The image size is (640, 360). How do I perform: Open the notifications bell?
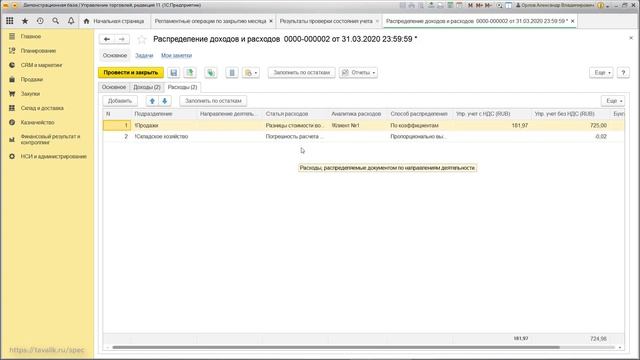[71, 21]
